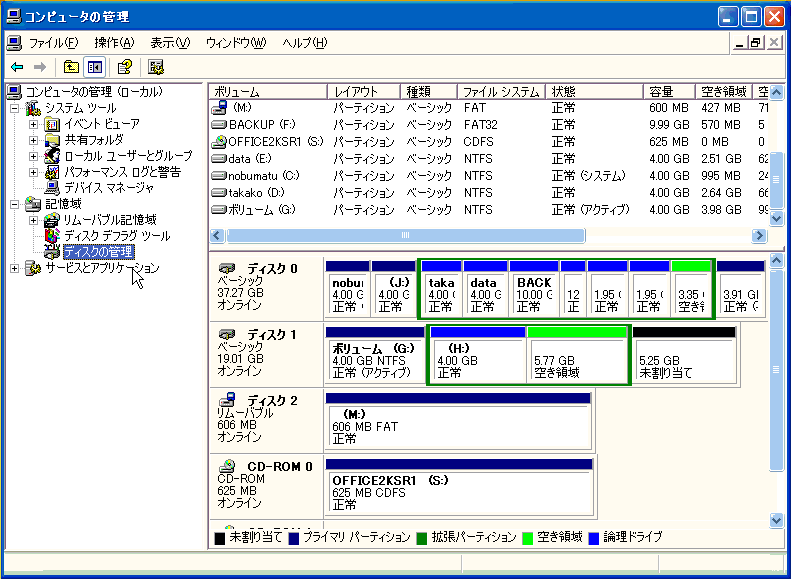
Task: Click the Up one level toolbar icon
Action: click(71, 67)
